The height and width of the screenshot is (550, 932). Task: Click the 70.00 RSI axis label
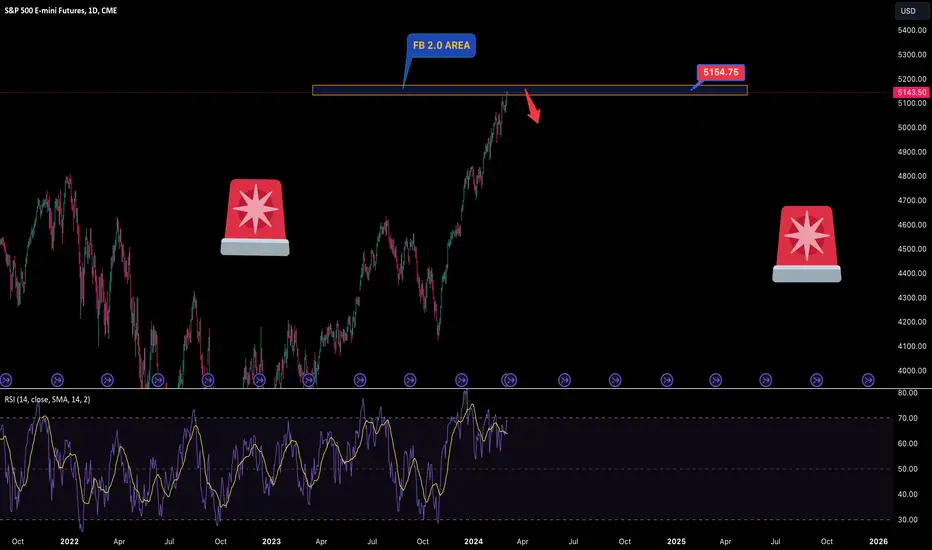[907, 418]
